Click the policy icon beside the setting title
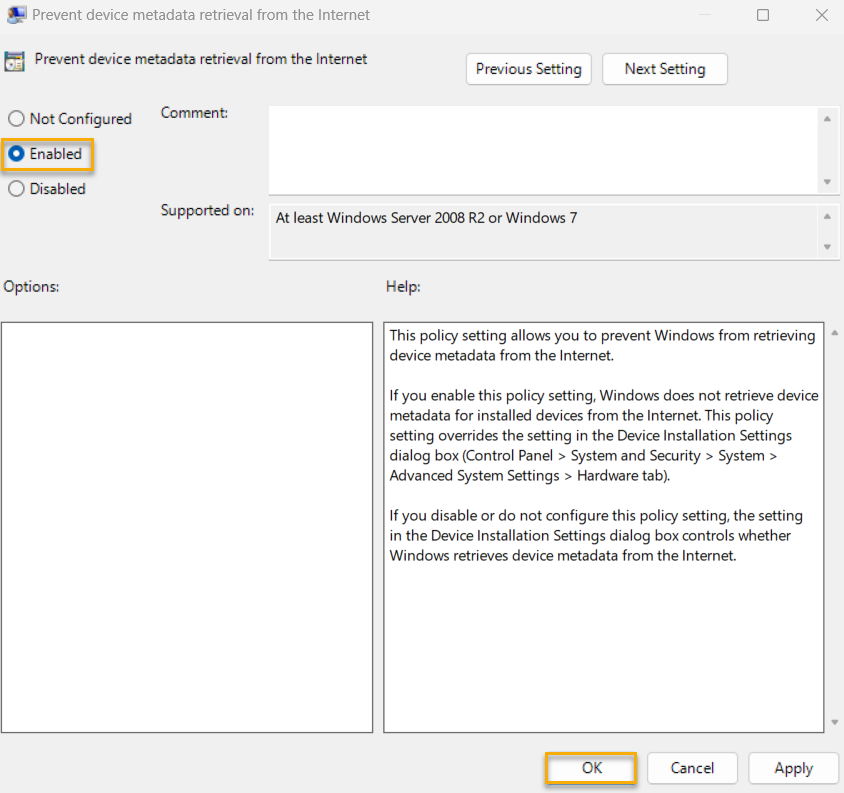Image resolution: width=844 pixels, height=793 pixels. 14,61
